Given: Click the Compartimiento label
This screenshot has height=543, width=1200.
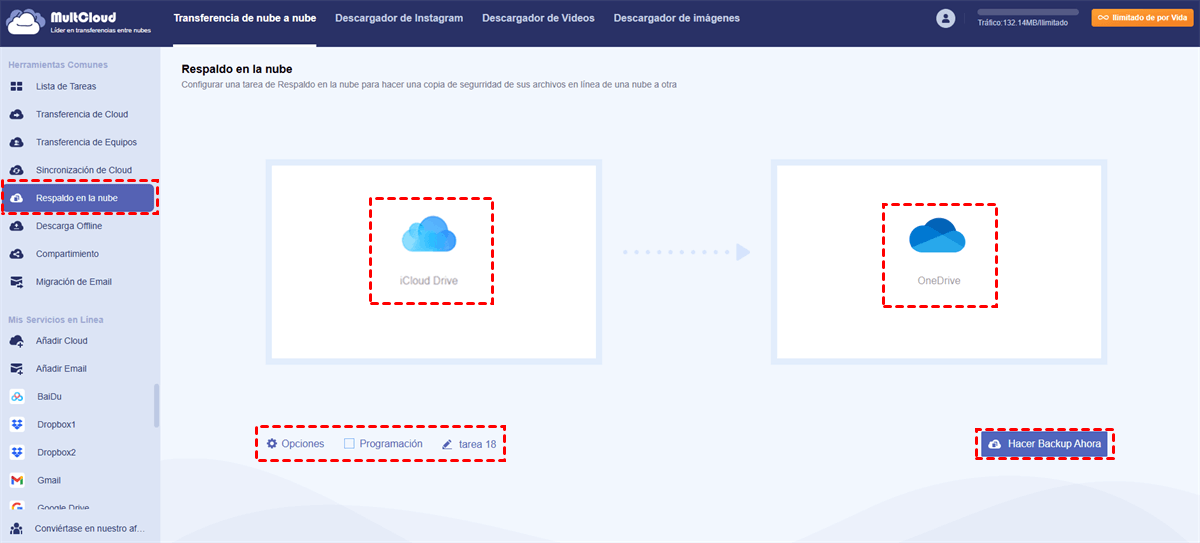Looking at the screenshot, I should tap(67, 254).
